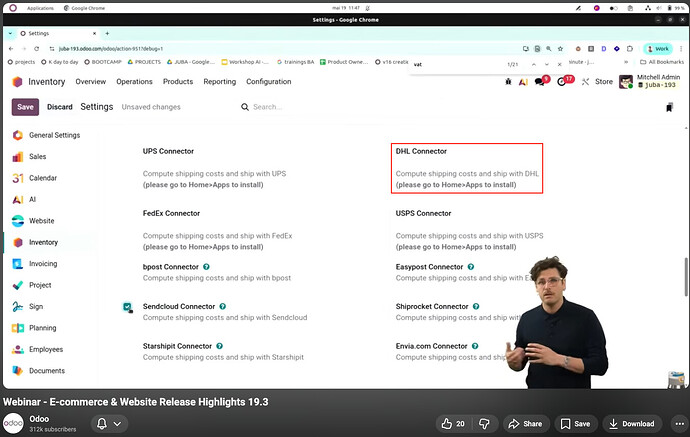Screen dimensions: 690x437
Task: Open the debug bug icon
Action: coord(508,82)
